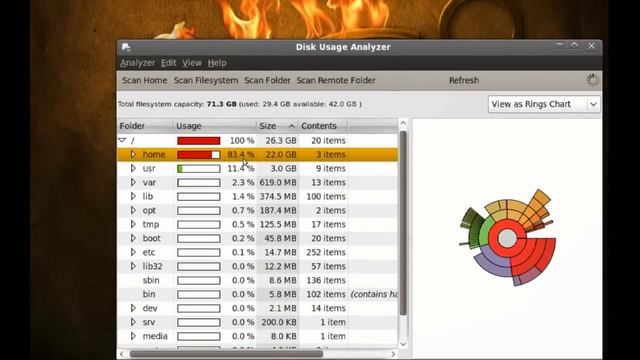Expand the opt folder
This screenshot has height=360, width=640.
(133, 210)
